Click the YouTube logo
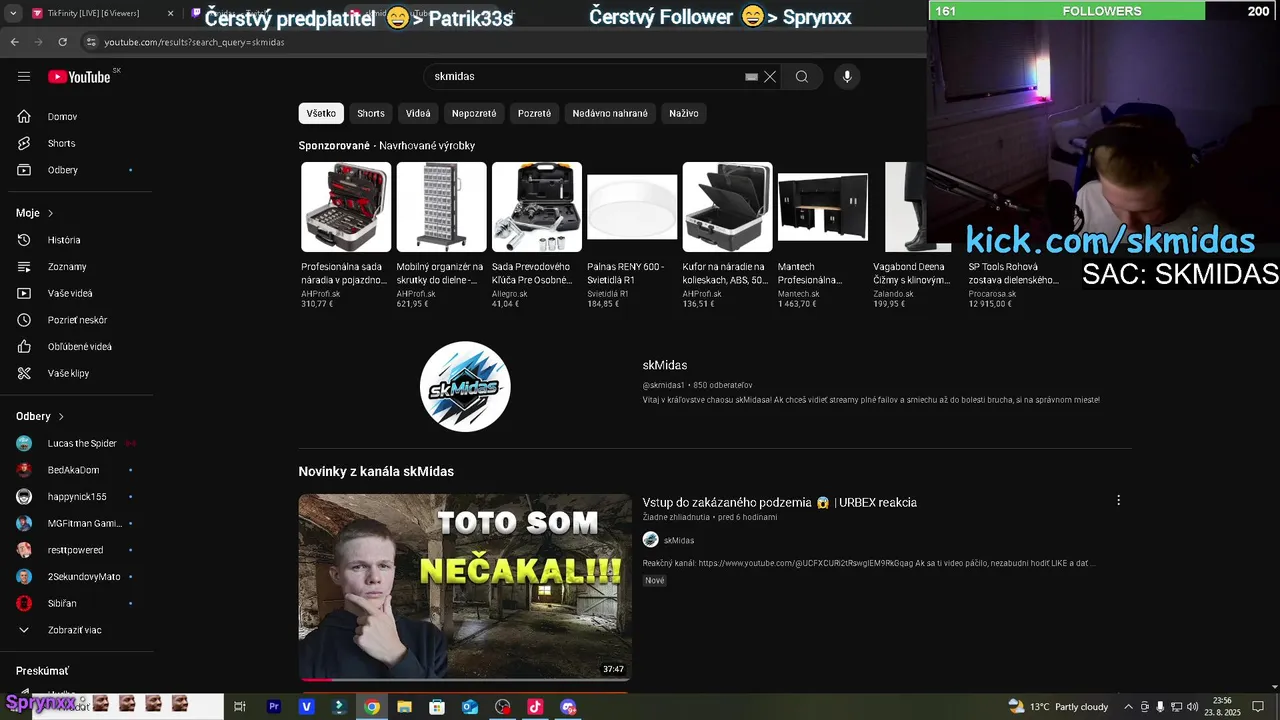Image resolution: width=1280 pixels, height=720 pixels. point(79,77)
